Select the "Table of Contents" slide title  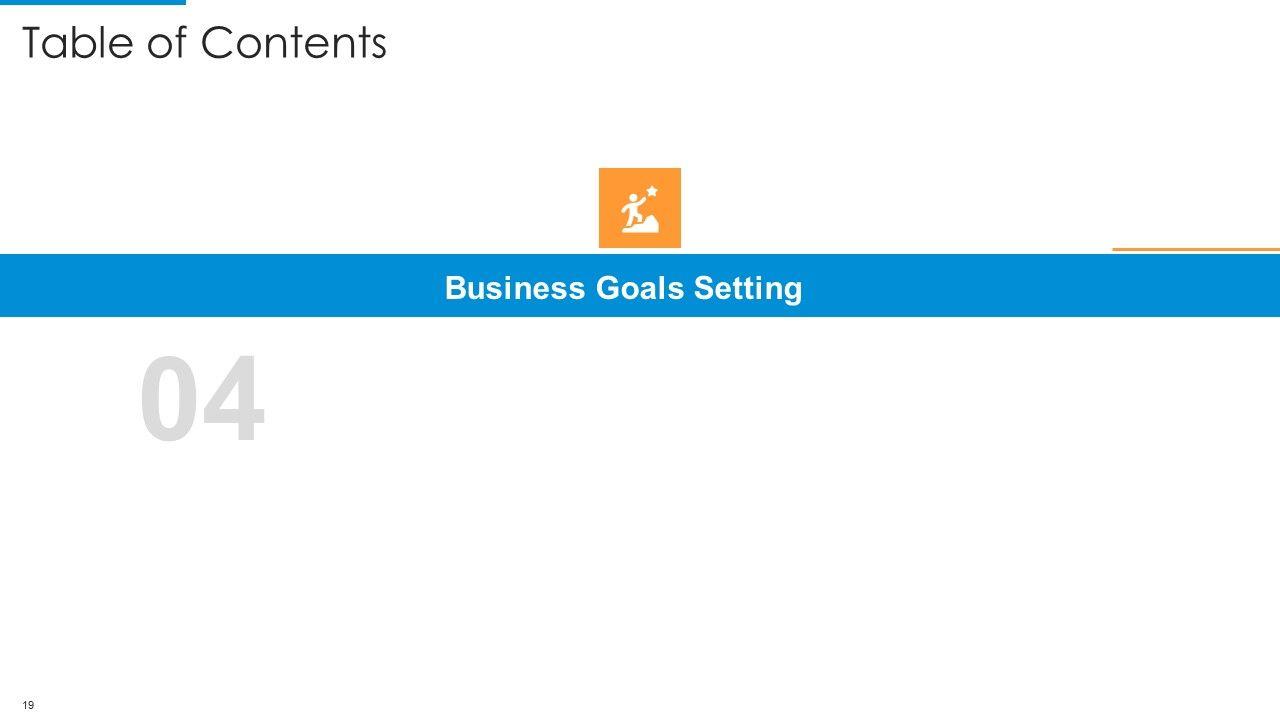tap(204, 43)
